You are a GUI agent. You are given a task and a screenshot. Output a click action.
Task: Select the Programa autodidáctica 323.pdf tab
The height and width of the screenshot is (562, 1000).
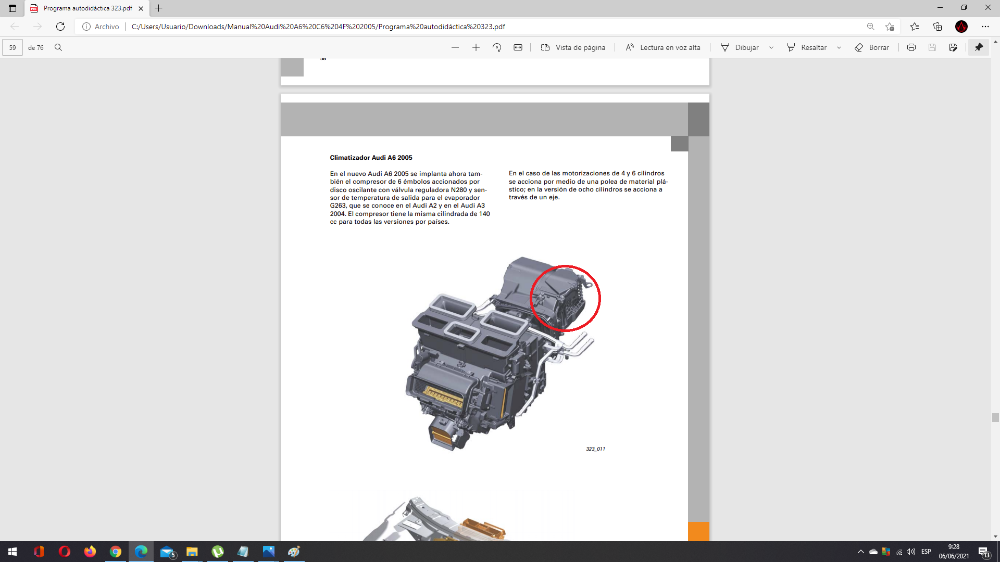point(86,8)
